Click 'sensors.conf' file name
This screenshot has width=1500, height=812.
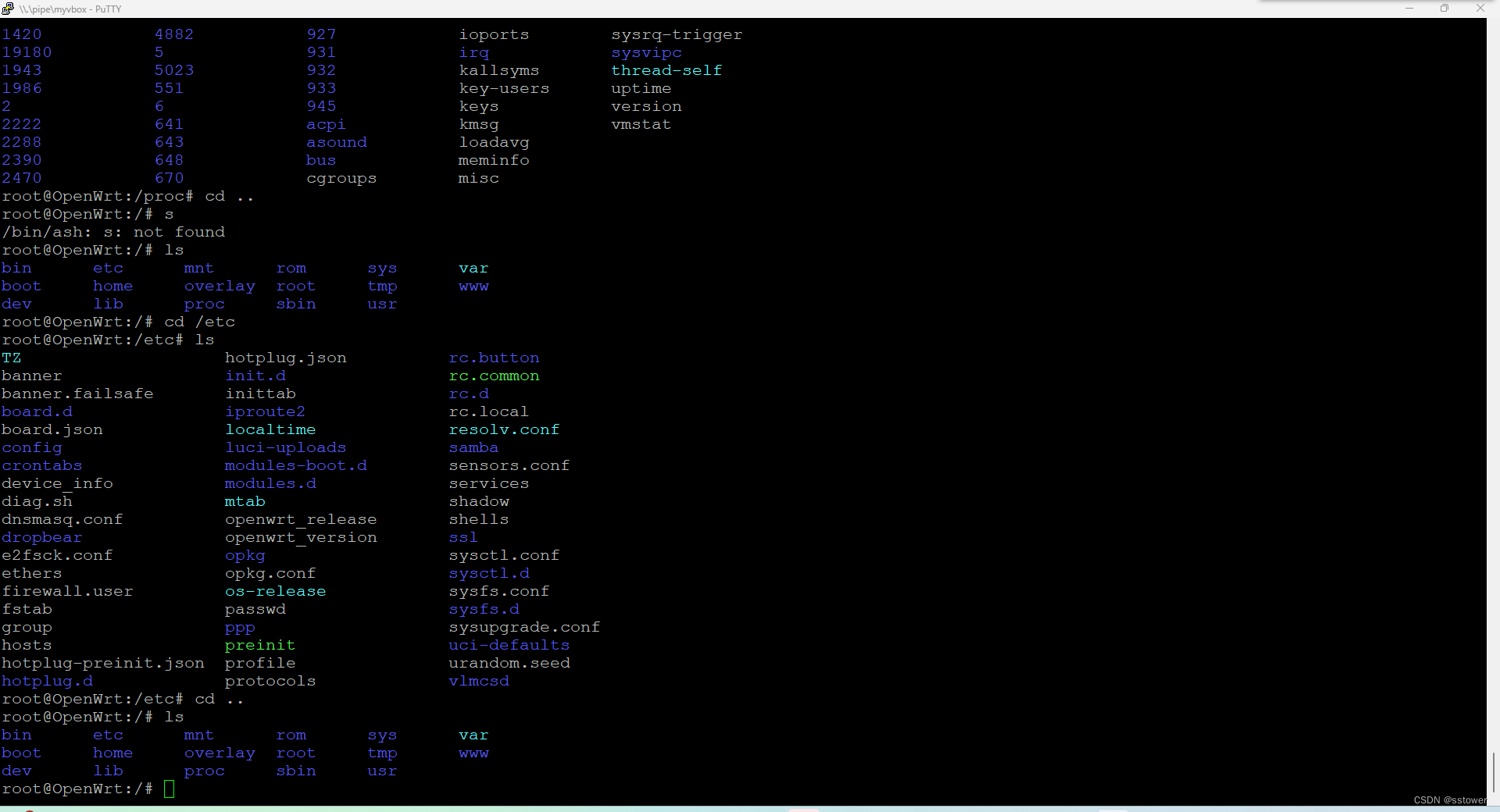509,465
